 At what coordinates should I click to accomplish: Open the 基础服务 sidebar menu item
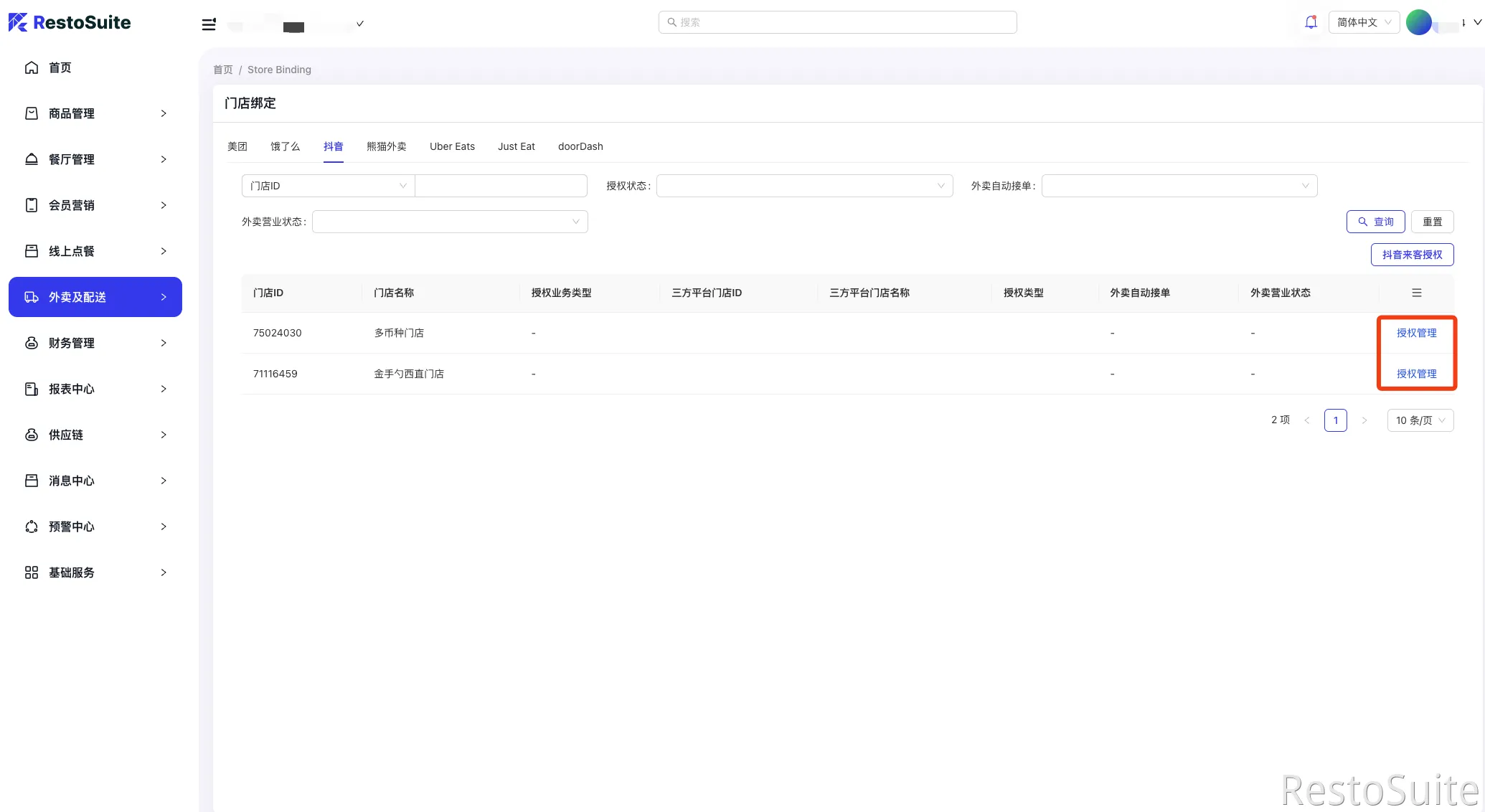(x=95, y=572)
